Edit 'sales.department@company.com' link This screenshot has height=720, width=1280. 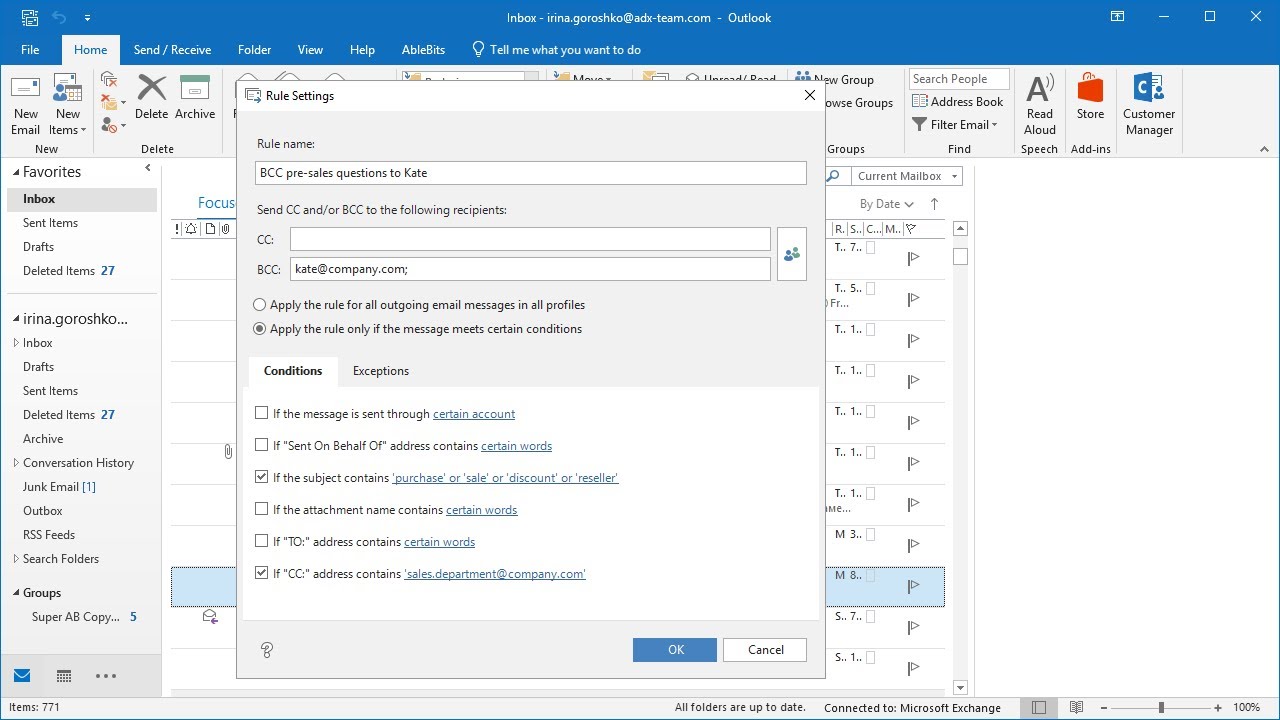pos(495,574)
